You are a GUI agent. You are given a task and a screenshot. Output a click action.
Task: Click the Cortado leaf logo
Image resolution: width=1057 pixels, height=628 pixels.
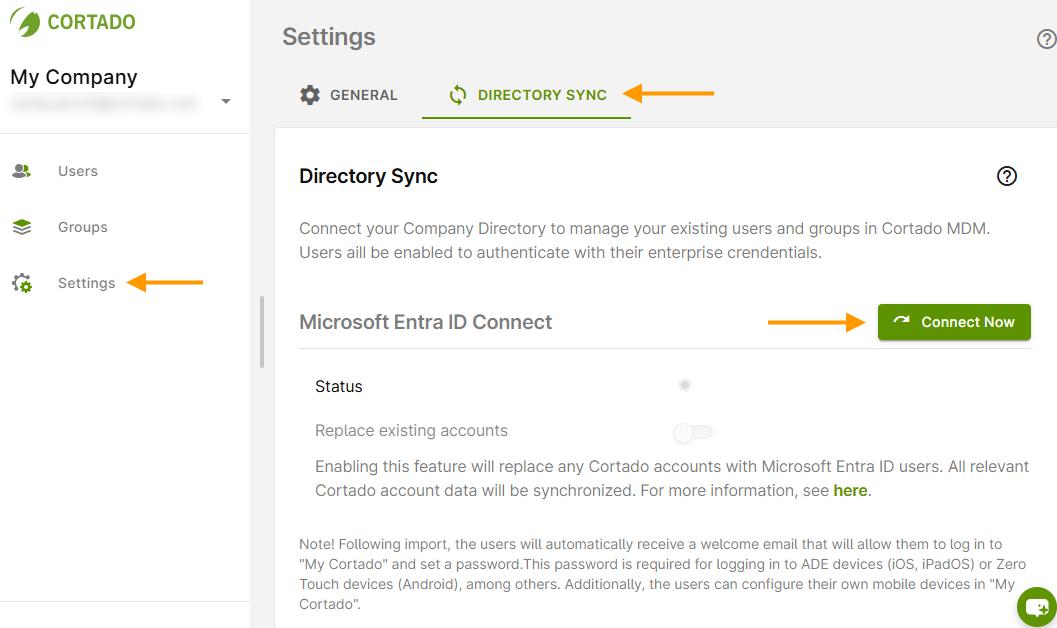(26, 22)
